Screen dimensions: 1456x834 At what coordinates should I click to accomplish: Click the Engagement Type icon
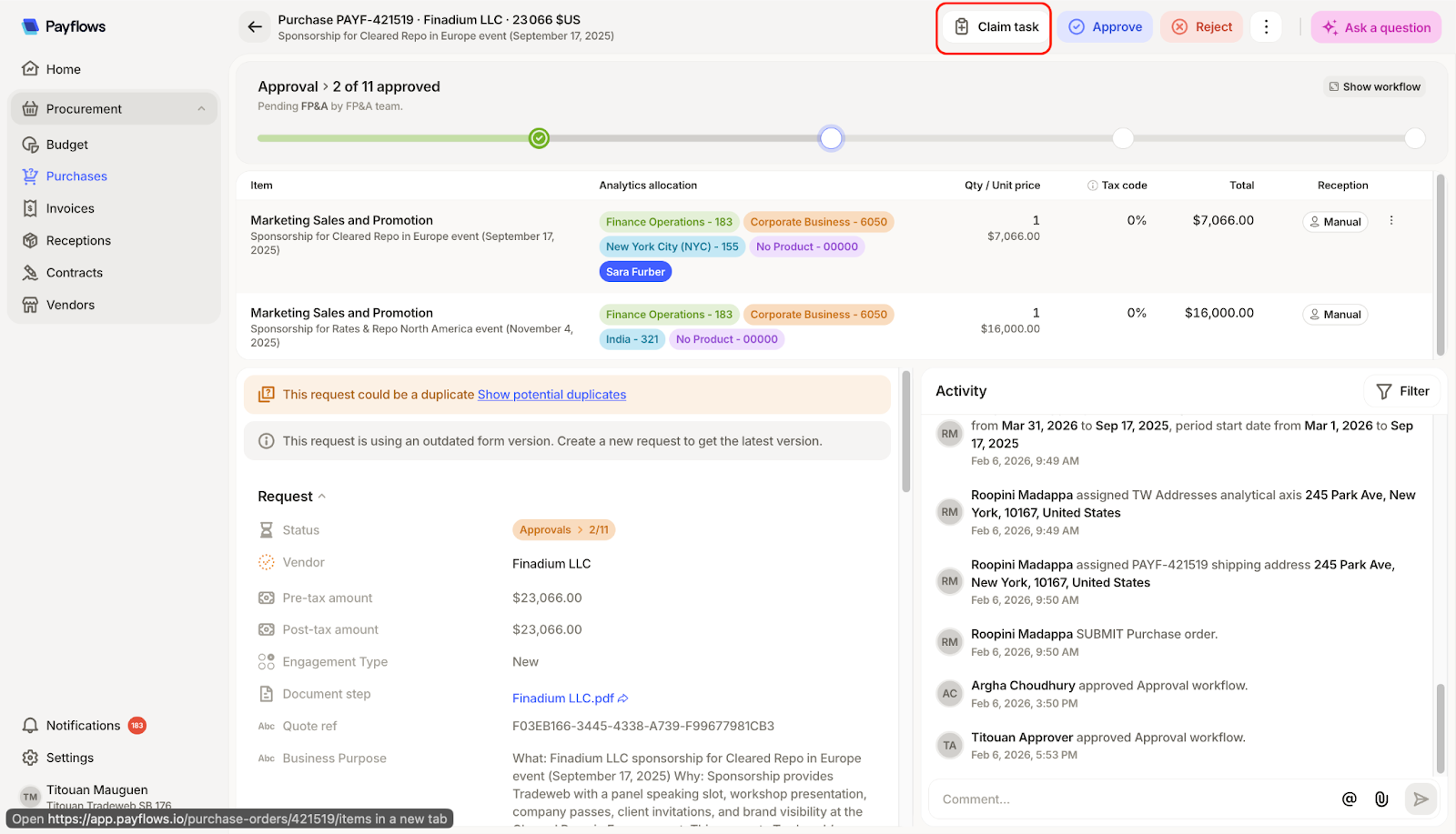(267, 662)
